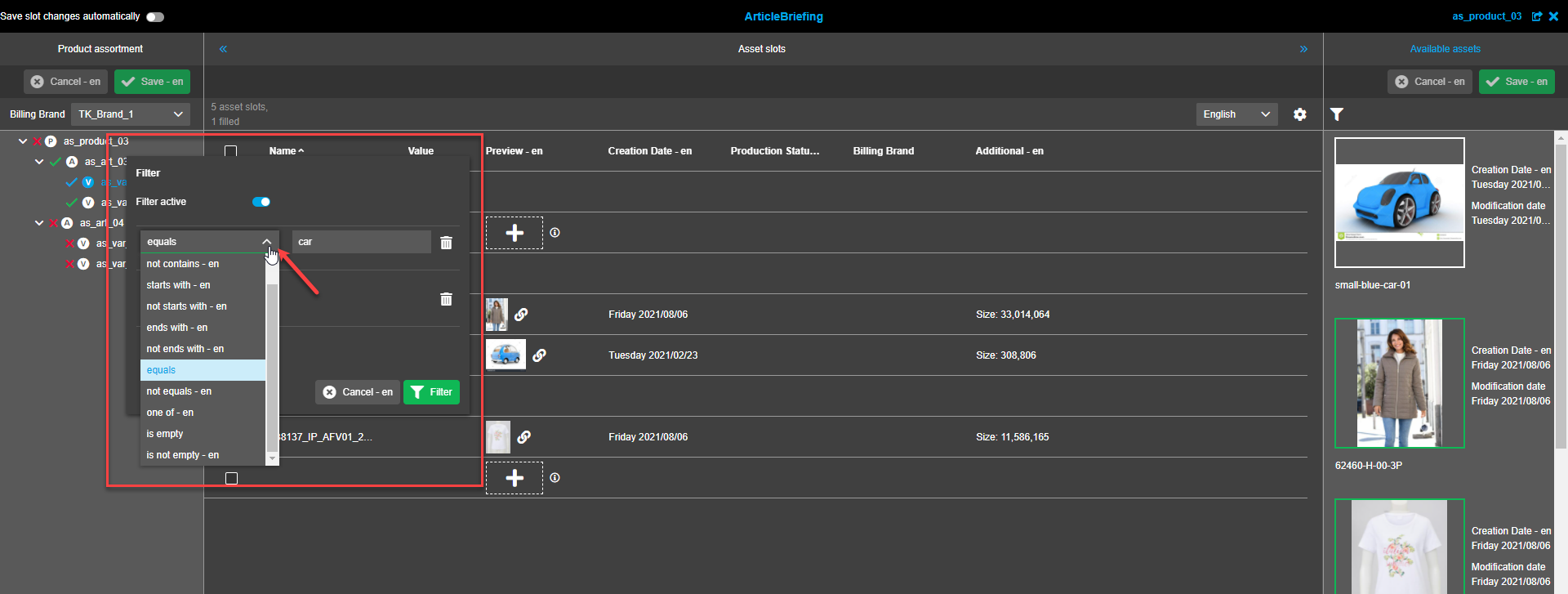Select as_product_03 tree item
Viewport: 1568px width, 594px height.
point(96,141)
